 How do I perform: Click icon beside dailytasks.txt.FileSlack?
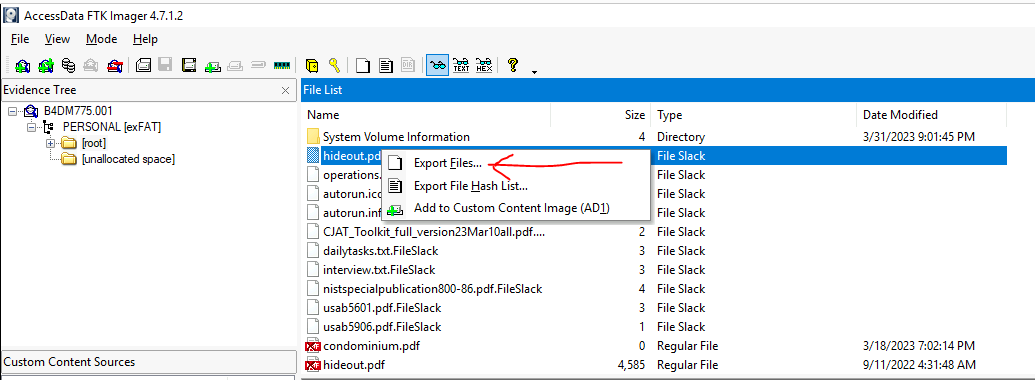click(314, 251)
